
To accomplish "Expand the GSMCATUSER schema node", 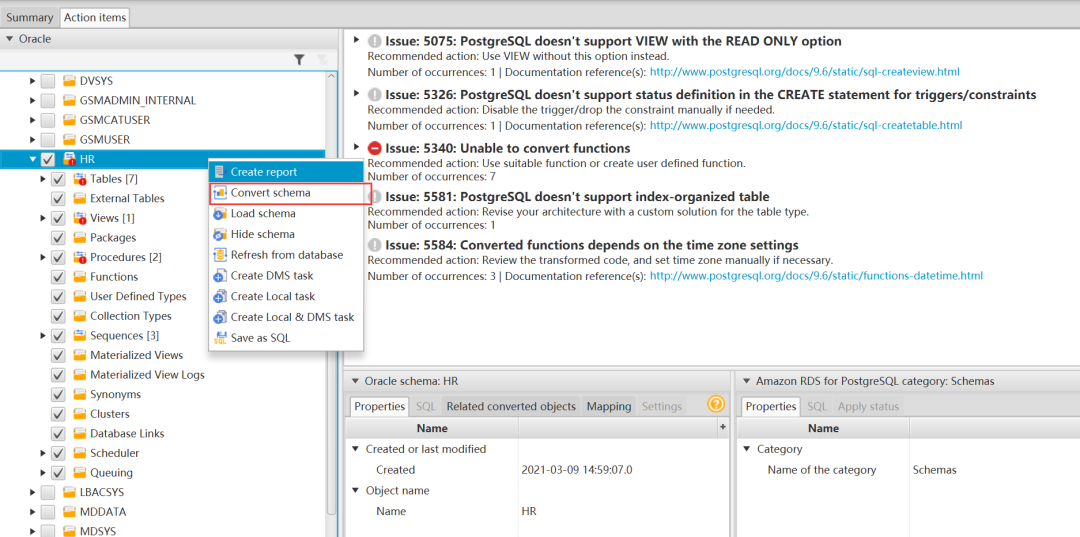I will click(32, 120).
